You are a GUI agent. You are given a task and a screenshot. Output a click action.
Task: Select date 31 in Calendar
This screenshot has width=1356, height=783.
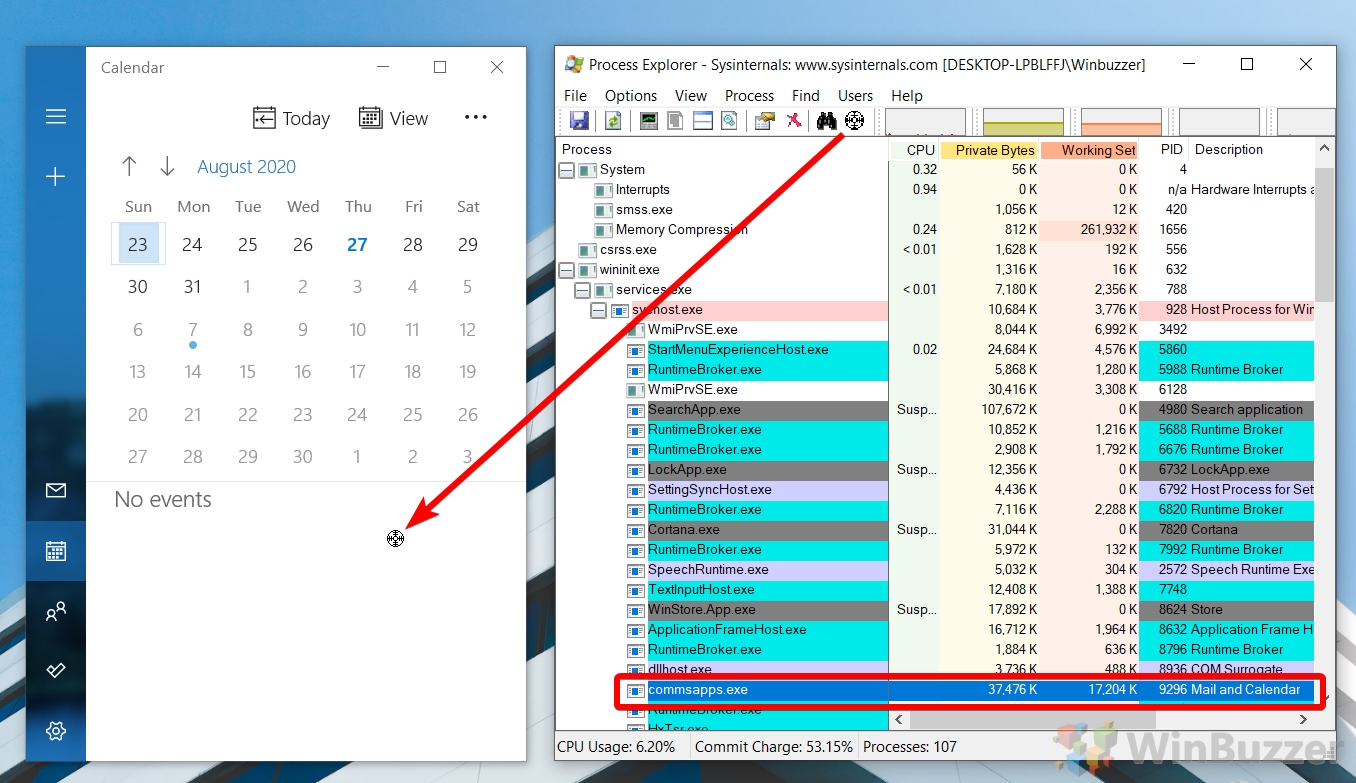coord(193,287)
